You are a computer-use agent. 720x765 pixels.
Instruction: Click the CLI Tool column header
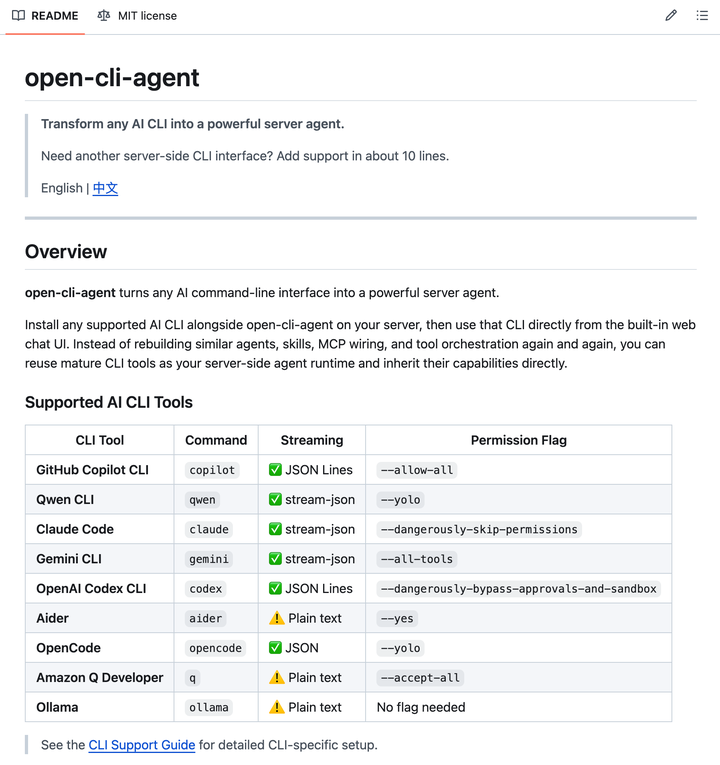tap(100, 440)
